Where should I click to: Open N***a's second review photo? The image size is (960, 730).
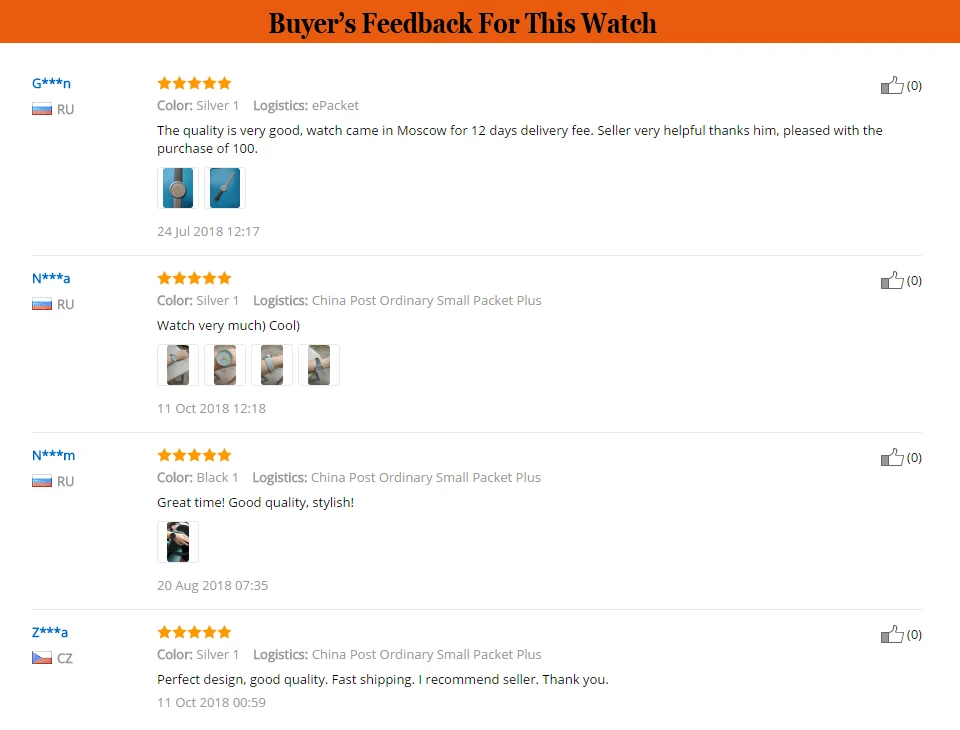click(x=225, y=365)
